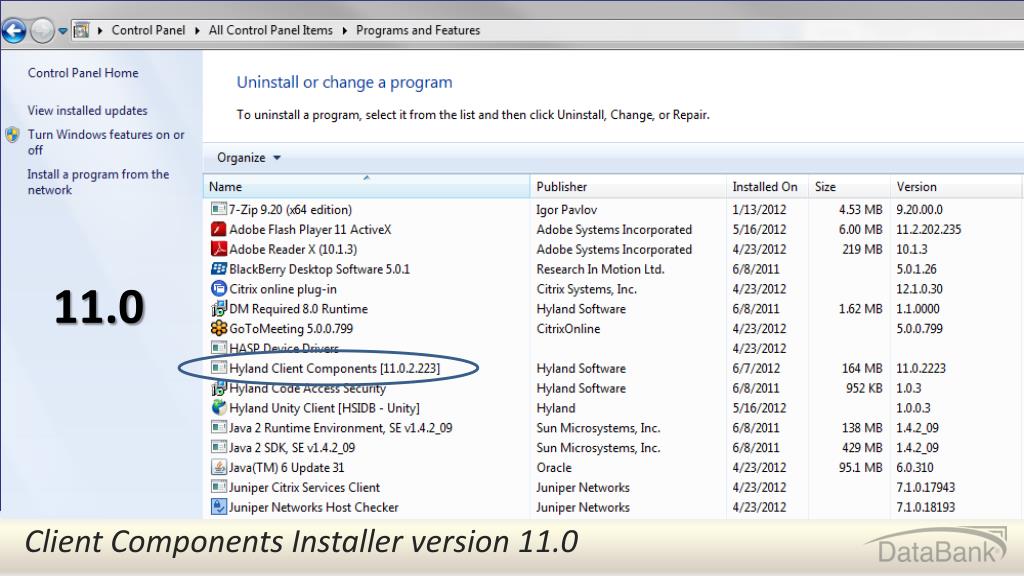1024x576 pixels.
Task: Select HASP Device Drivers entry
Action: (284, 348)
